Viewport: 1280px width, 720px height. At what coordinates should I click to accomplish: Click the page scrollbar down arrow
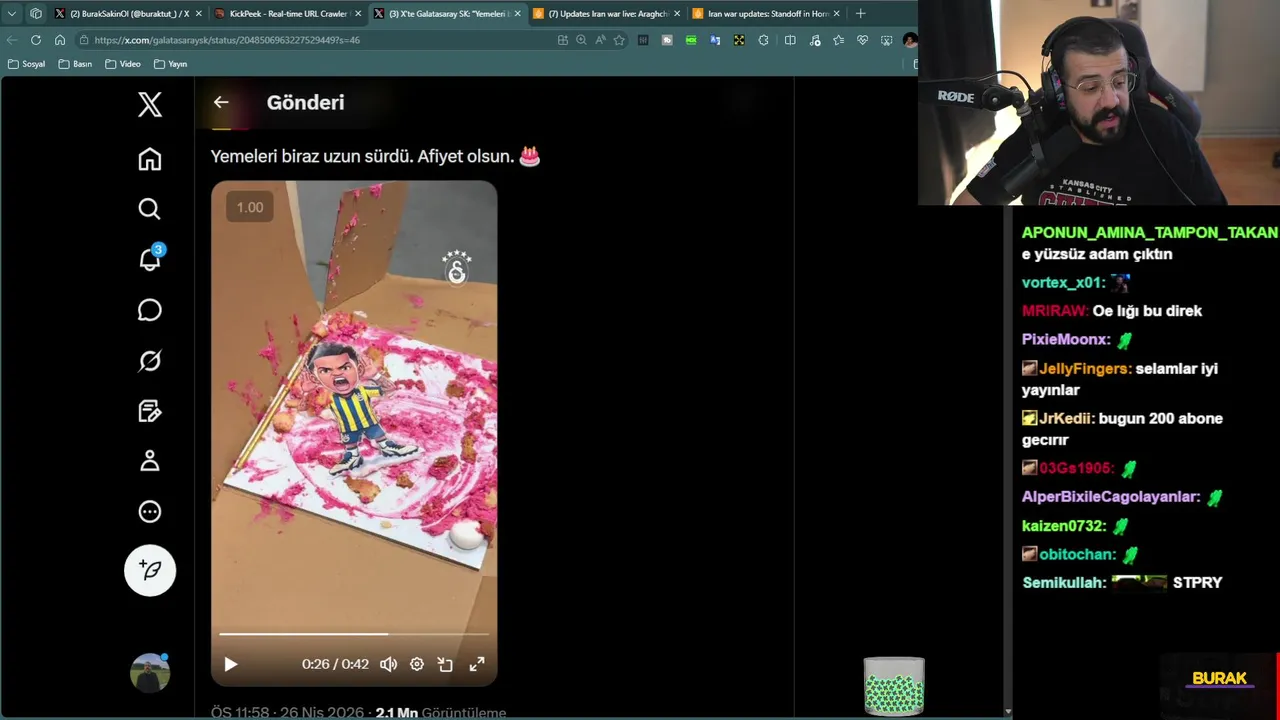coord(1006,711)
